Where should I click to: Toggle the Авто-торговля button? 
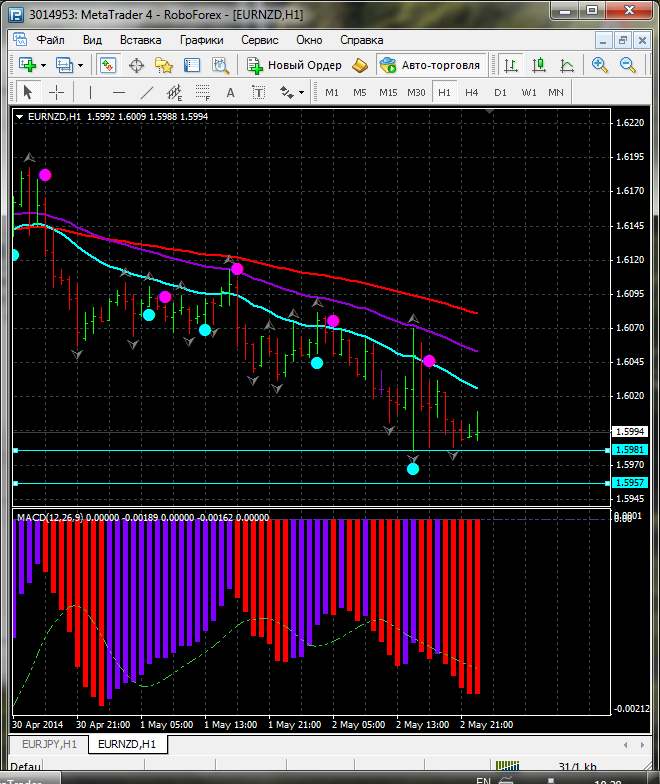[x=431, y=65]
